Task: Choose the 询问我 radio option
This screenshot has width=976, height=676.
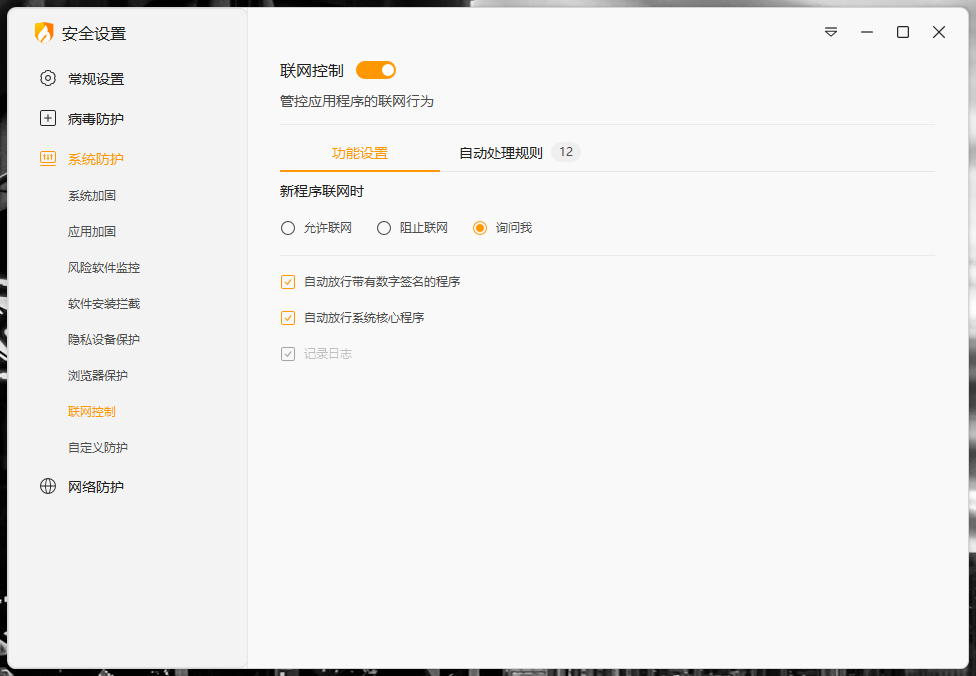Action: (x=480, y=228)
